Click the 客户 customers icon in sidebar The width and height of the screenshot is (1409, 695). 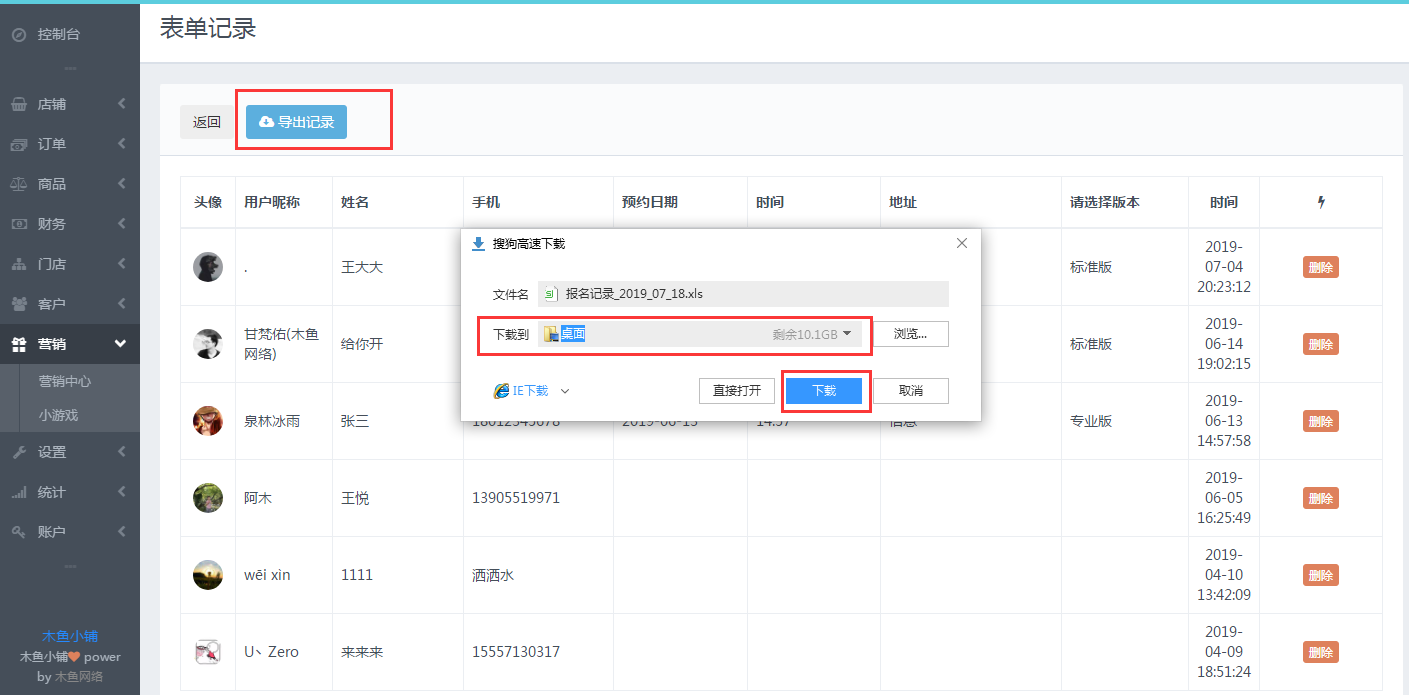click(18, 304)
